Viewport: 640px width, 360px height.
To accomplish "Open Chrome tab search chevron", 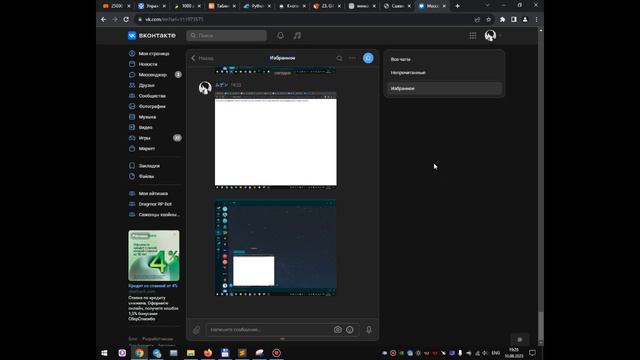I will point(487,6).
